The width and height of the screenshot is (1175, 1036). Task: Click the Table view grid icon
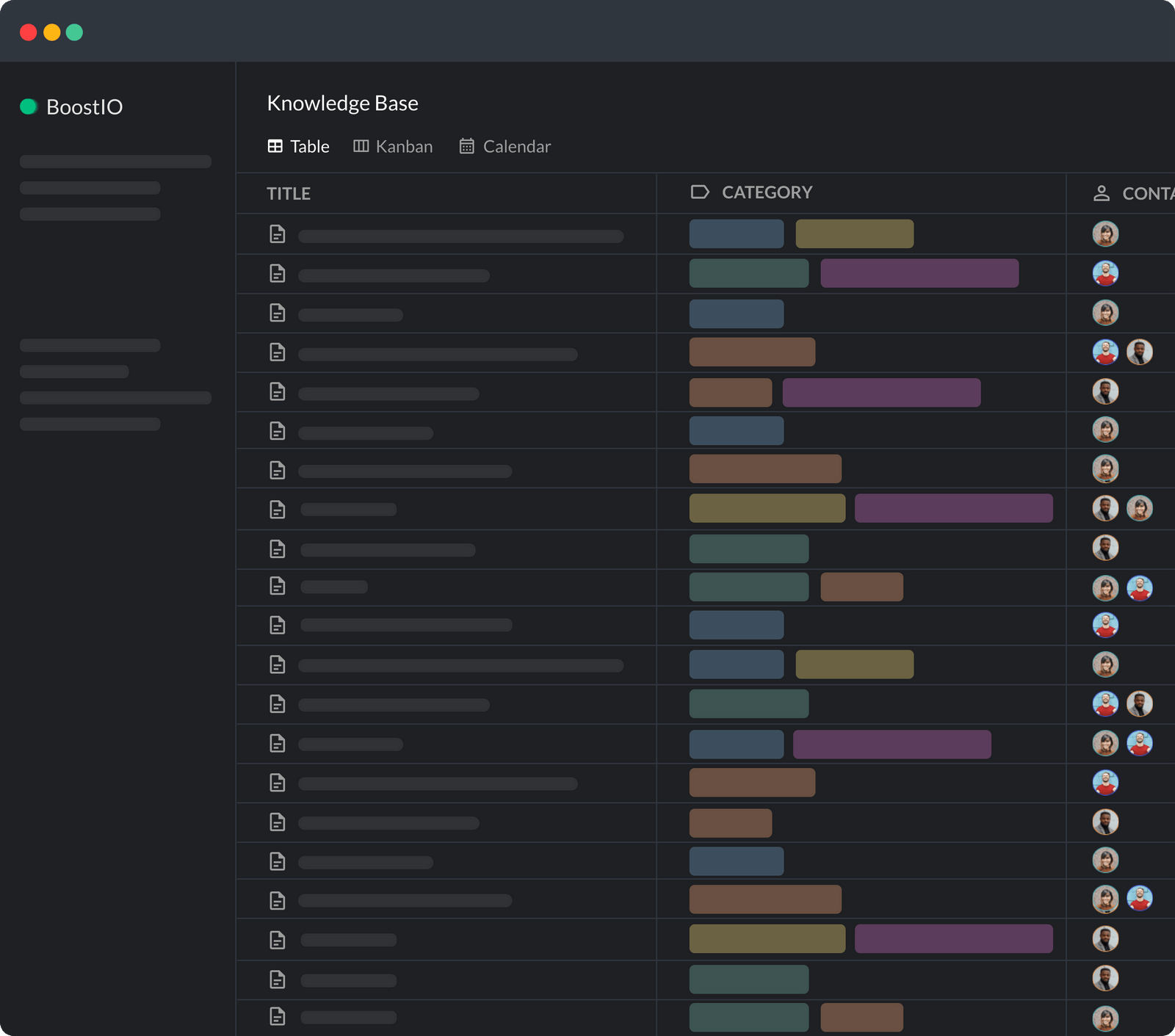click(275, 146)
